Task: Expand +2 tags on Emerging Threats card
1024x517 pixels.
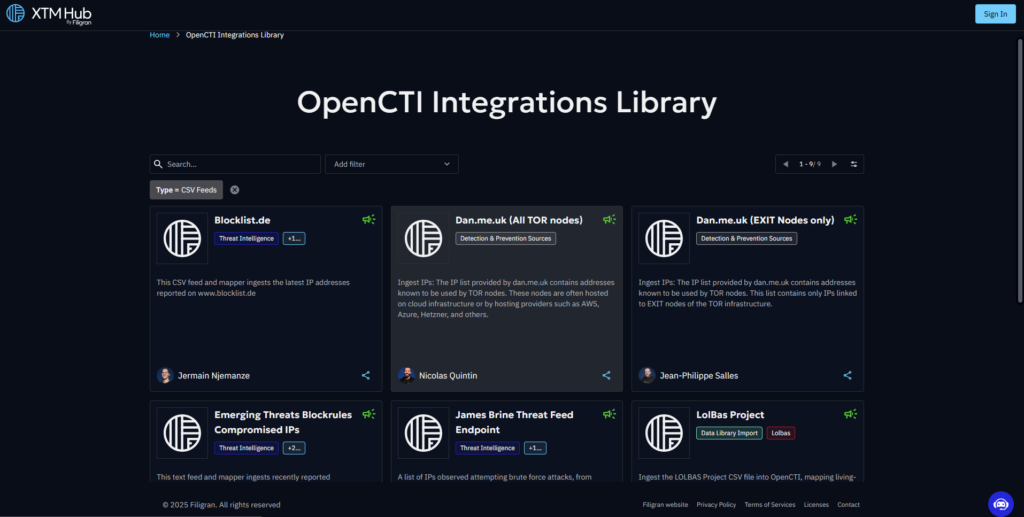Action: (x=294, y=448)
